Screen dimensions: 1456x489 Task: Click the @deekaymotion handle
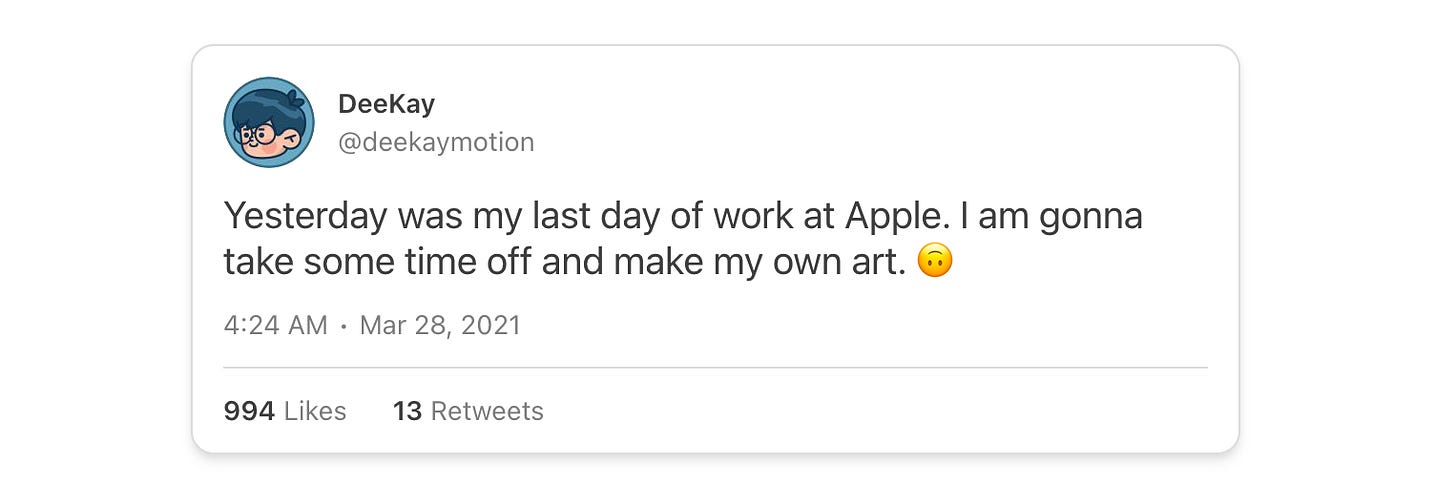pyautogui.click(x=436, y=142)
